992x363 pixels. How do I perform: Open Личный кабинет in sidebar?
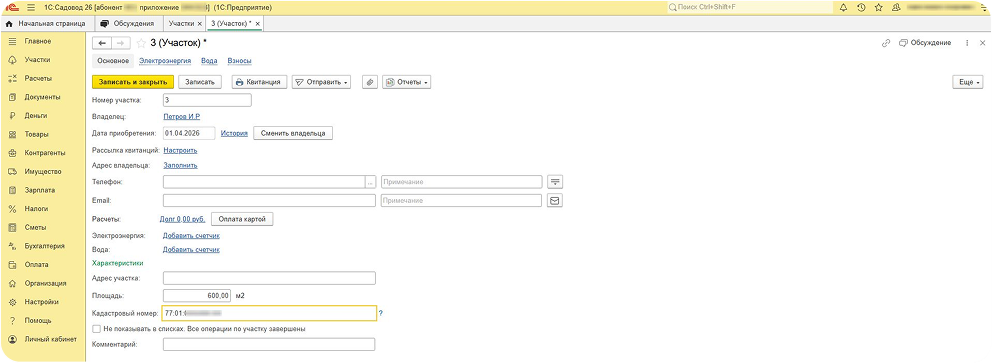[51, 339]
